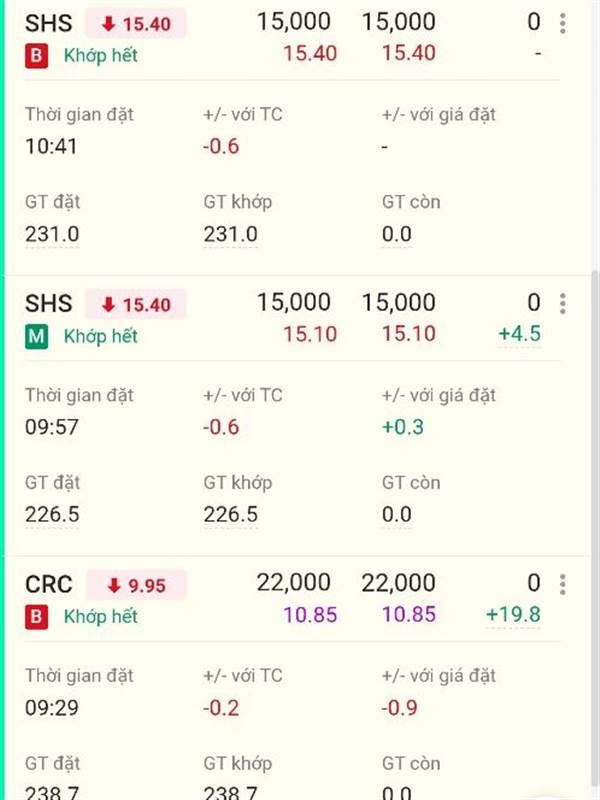600x800 pixels.
Task: Tap the +0.3 price difference value
Action: tap(403, 428)
